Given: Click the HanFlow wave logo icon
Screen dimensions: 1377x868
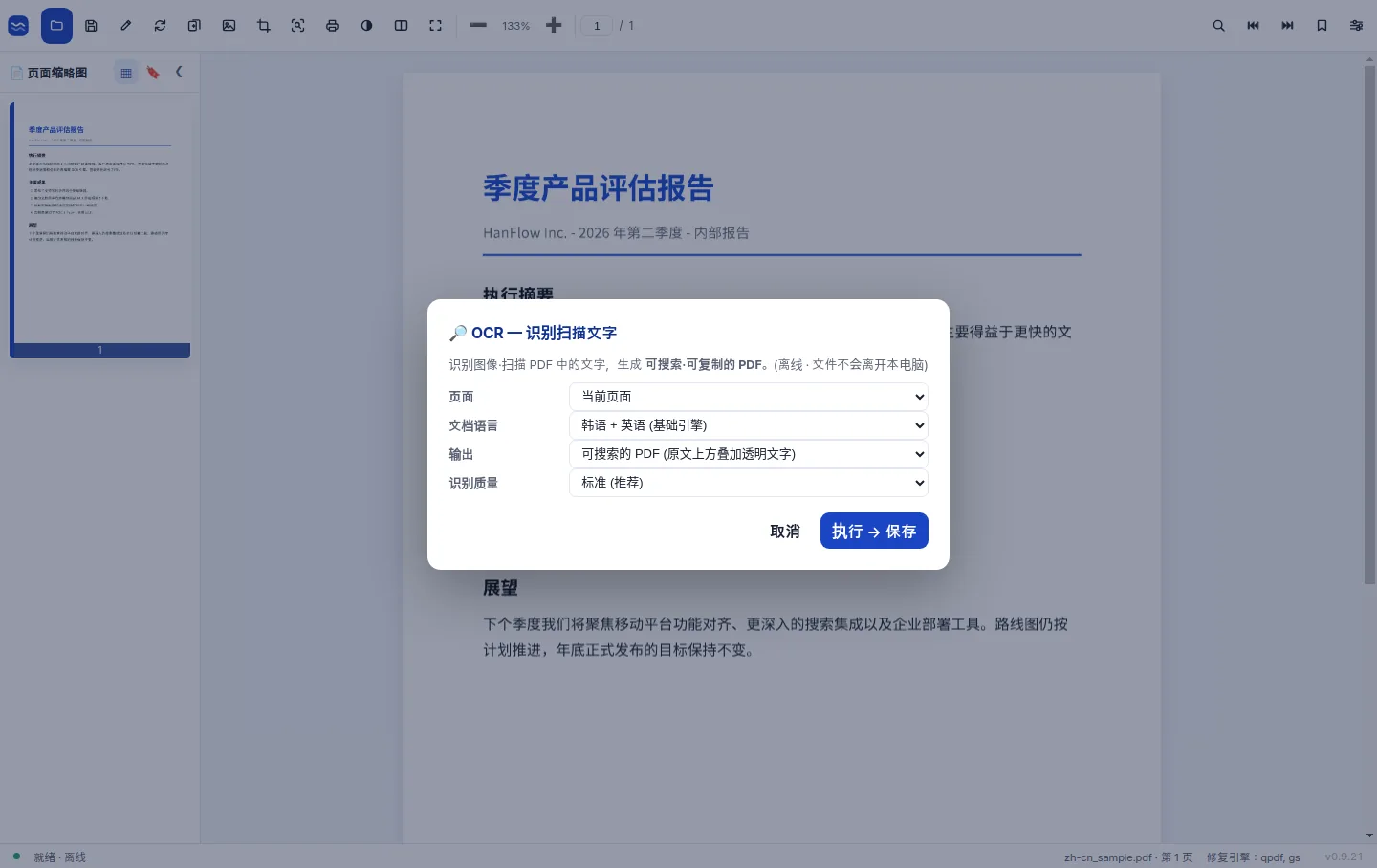Looking at the screenshot, I should [18, 26].
